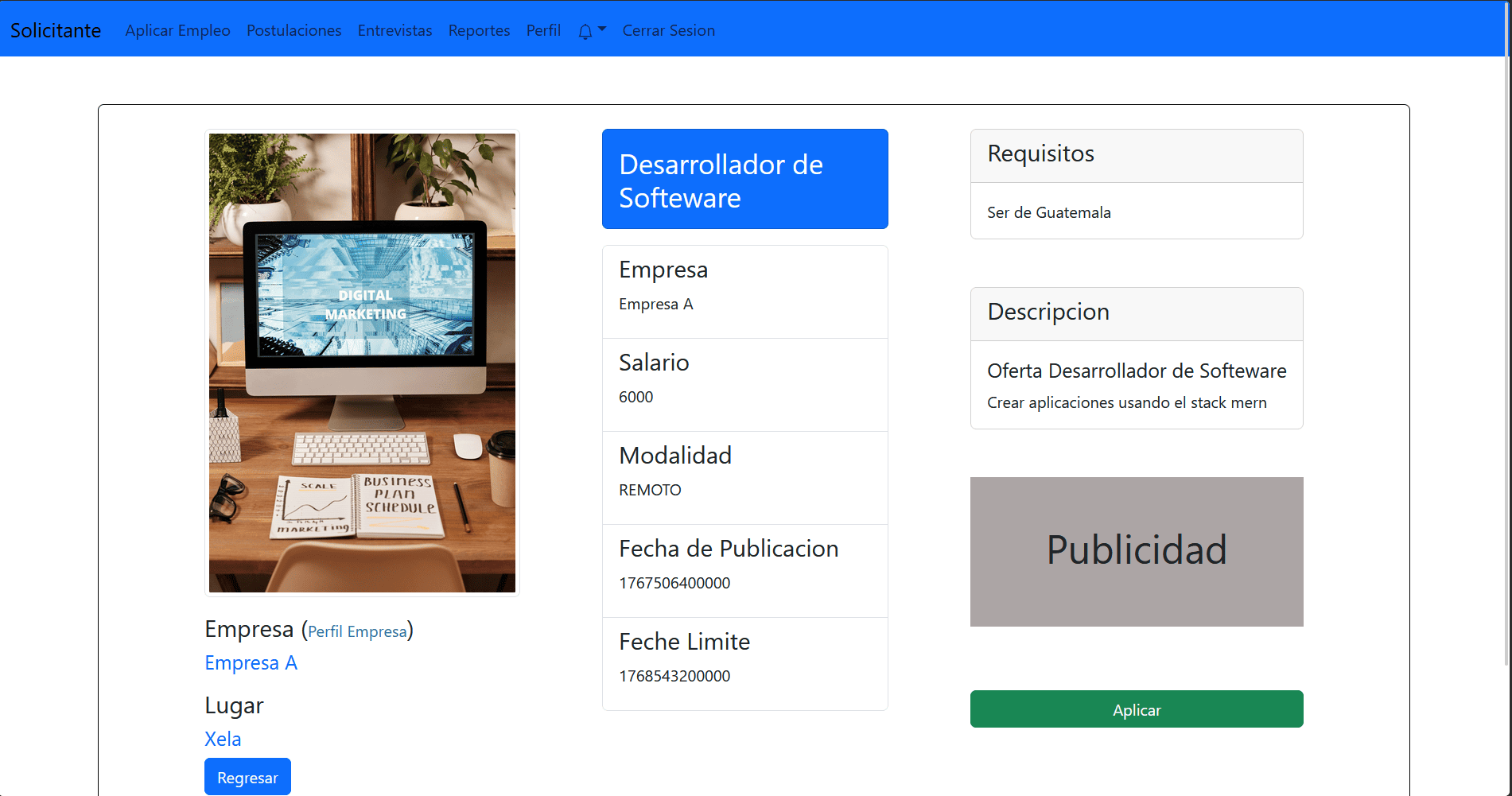The height and width of the screenshot is (796, 1512).
Task: Select the Solicitante brand link
Action: tap(54, 29)
